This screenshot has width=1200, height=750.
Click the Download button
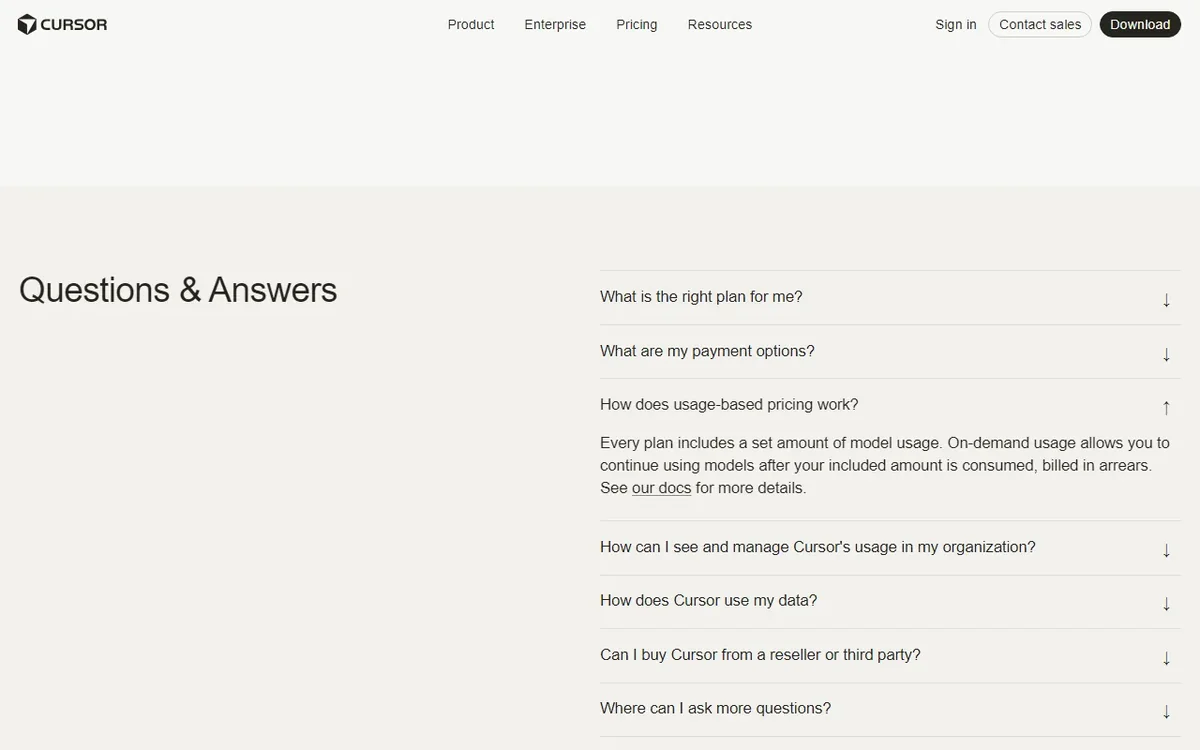pos(1140,25)
